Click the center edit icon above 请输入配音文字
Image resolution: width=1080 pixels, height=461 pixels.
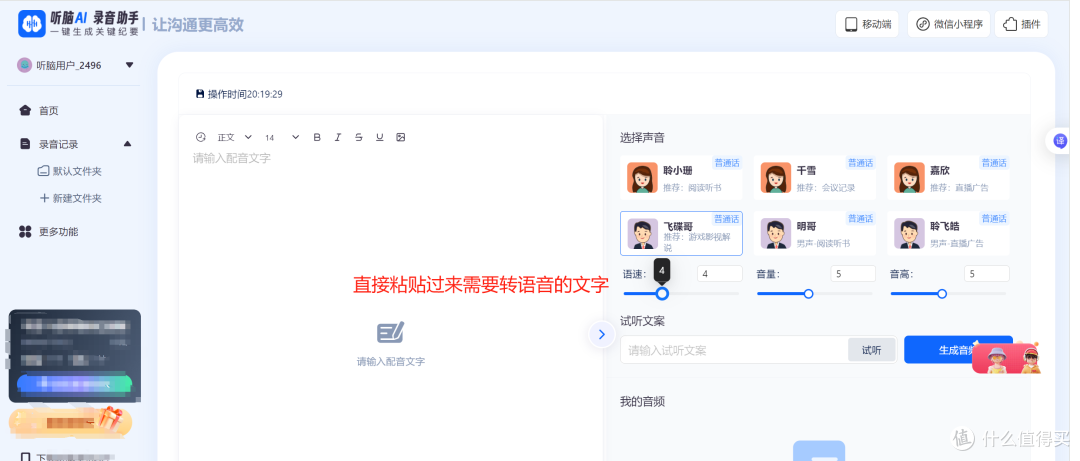click(x=391, y=332)
